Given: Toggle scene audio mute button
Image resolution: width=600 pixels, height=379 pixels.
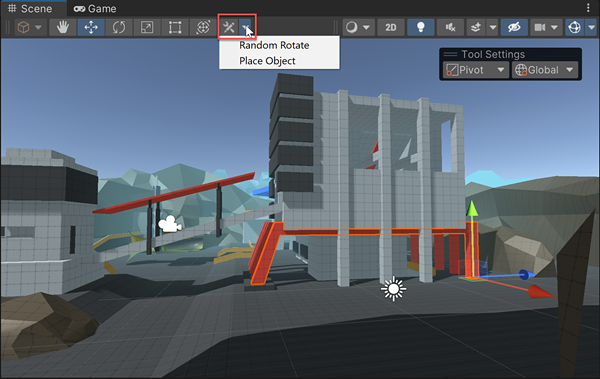Looking at the screenshot, I should [450, 27].
